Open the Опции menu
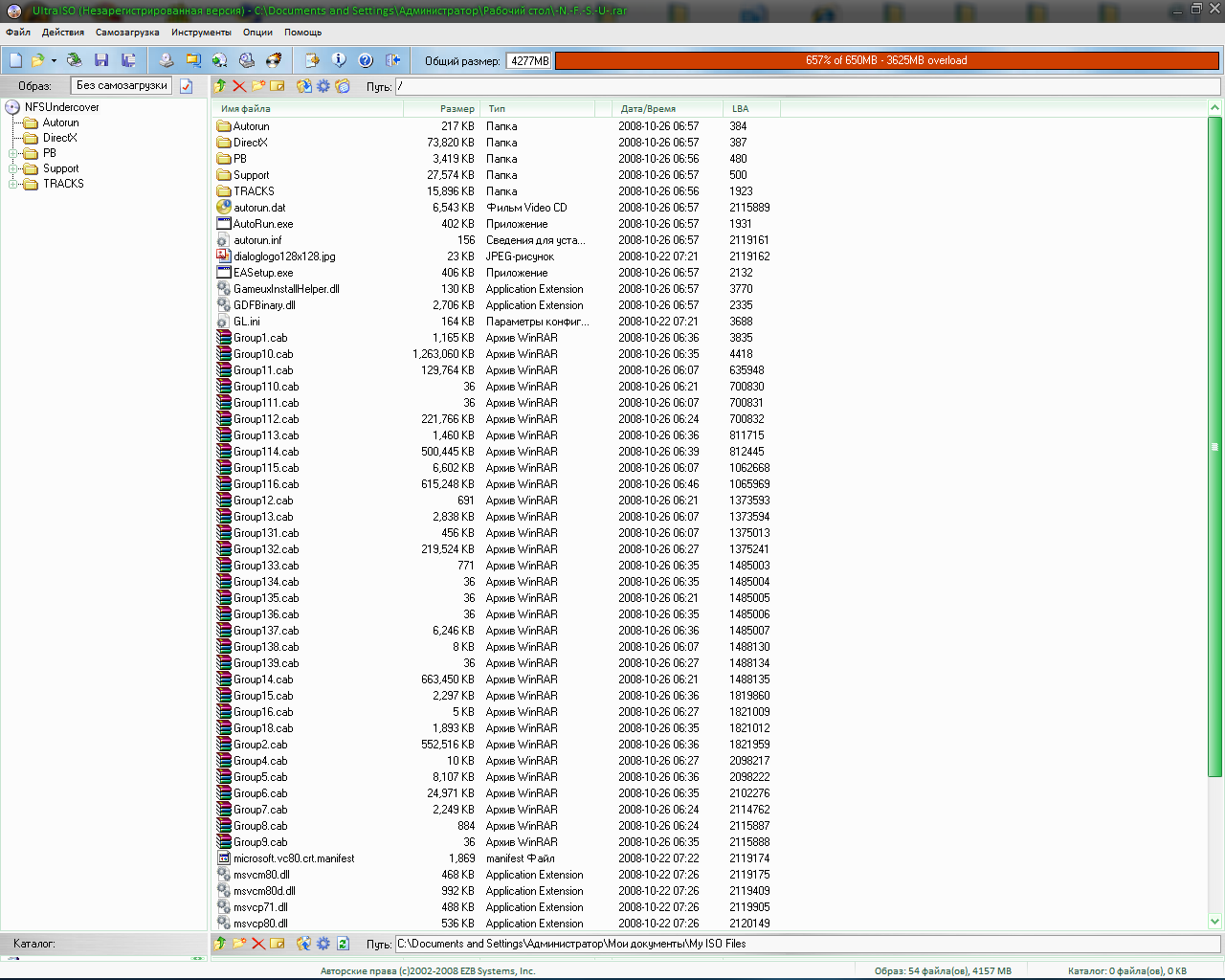The height and width of the screenshot is (980, 1225). [x=257, y=33]
